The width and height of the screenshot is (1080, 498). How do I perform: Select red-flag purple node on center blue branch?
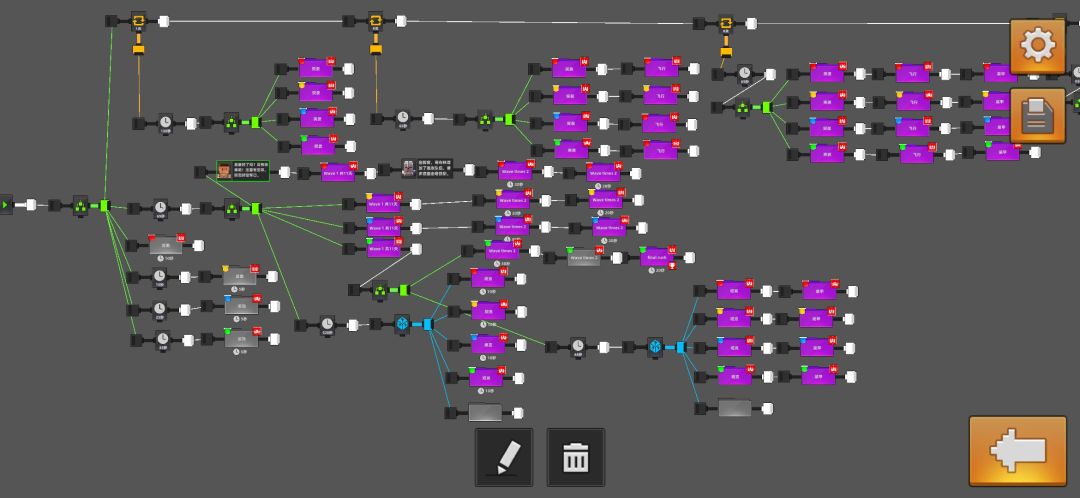pos(488,278)
